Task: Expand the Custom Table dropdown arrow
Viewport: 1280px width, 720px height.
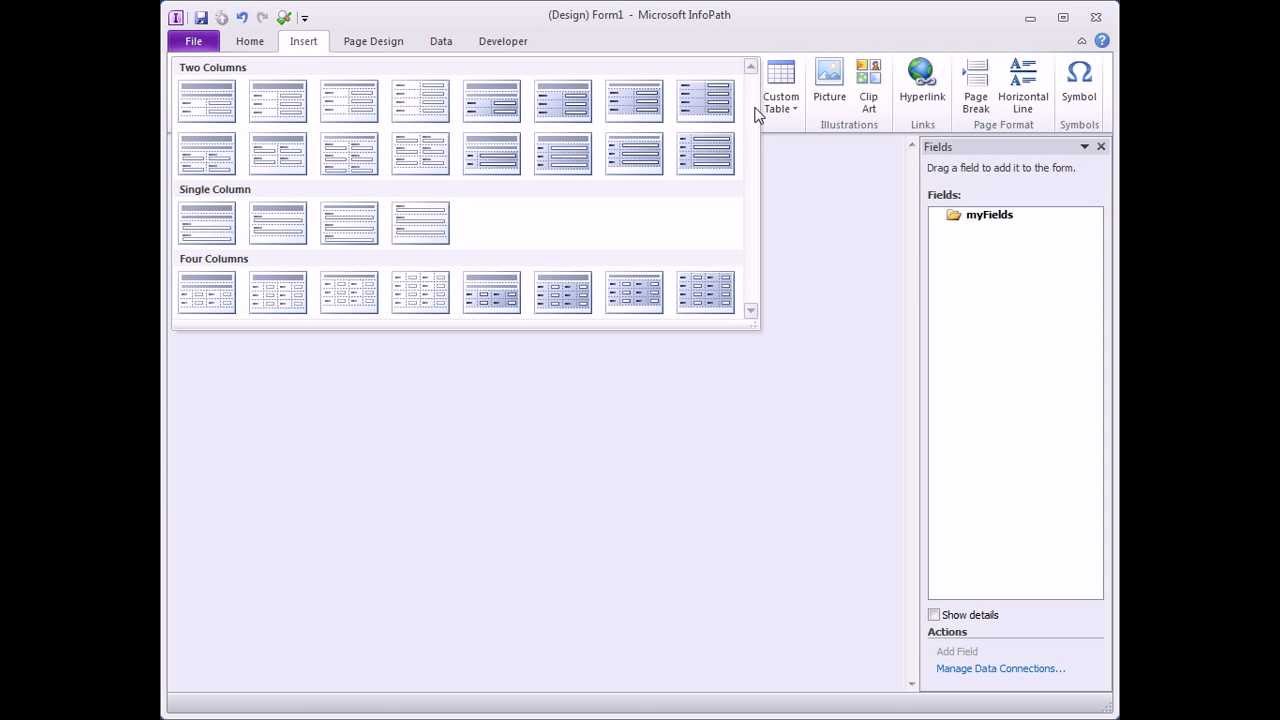Action: [x=795, y=109]
